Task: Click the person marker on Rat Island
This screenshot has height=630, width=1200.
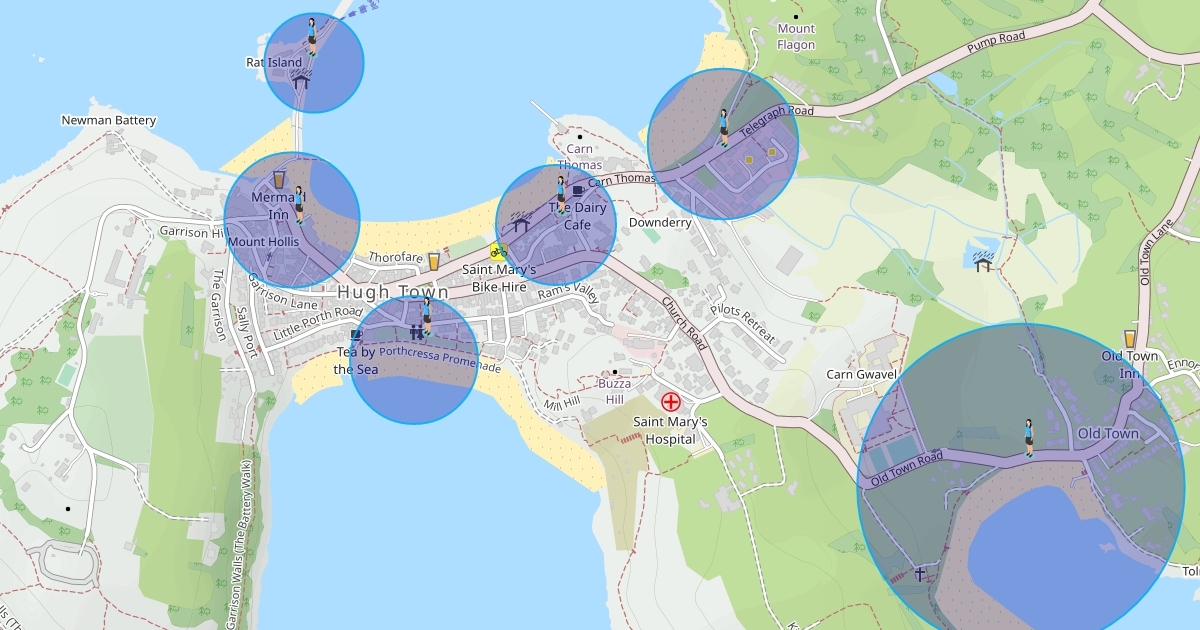Action: point(312,36)
